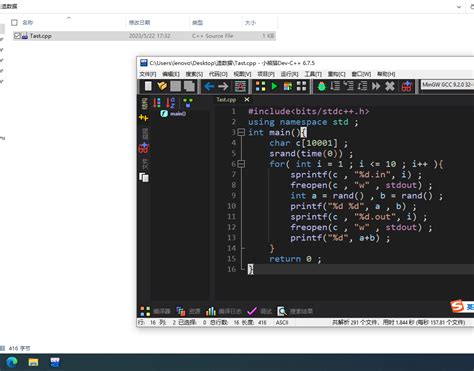This screenshot has width=474, height=371.
Task: Click the Compile and Run toolbar icon
Action: 288,86
